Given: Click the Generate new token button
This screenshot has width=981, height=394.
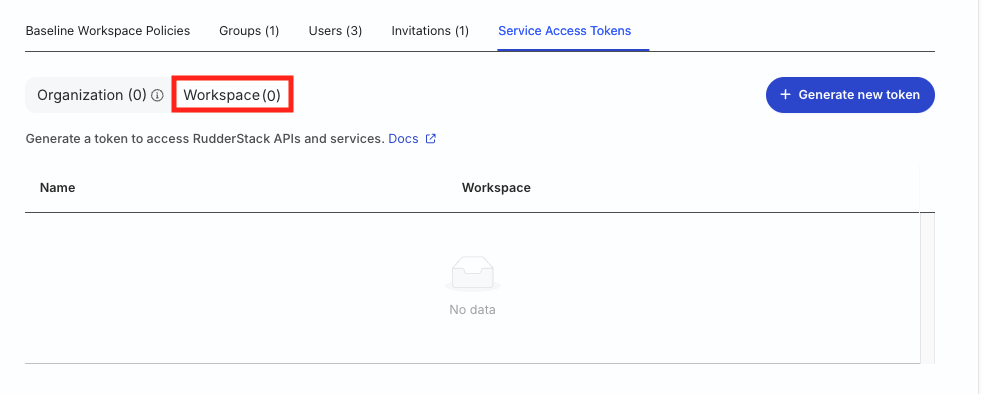Looking at the screenshot, I should pos(850,95).
